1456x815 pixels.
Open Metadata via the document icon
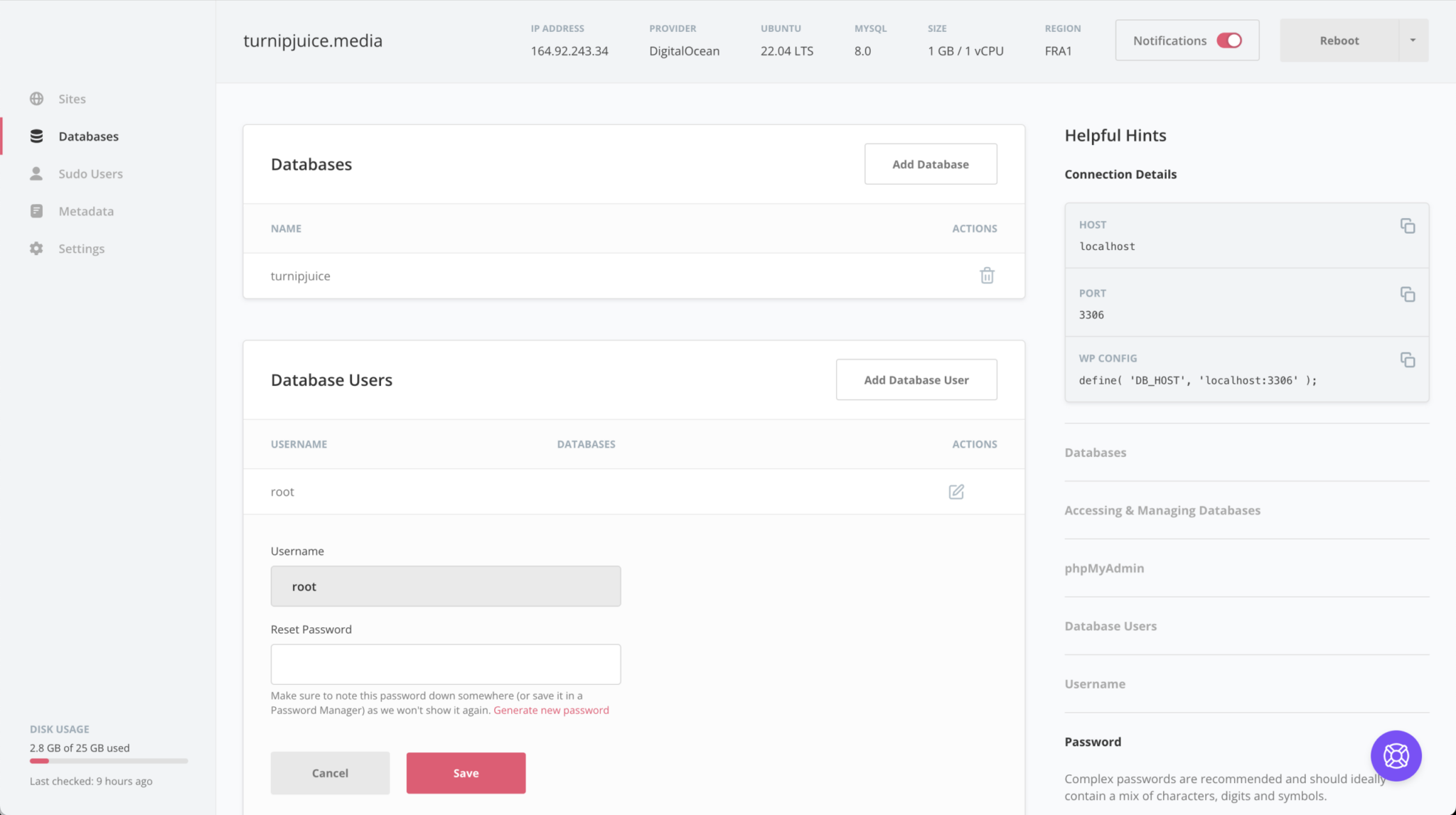[36, 210]
